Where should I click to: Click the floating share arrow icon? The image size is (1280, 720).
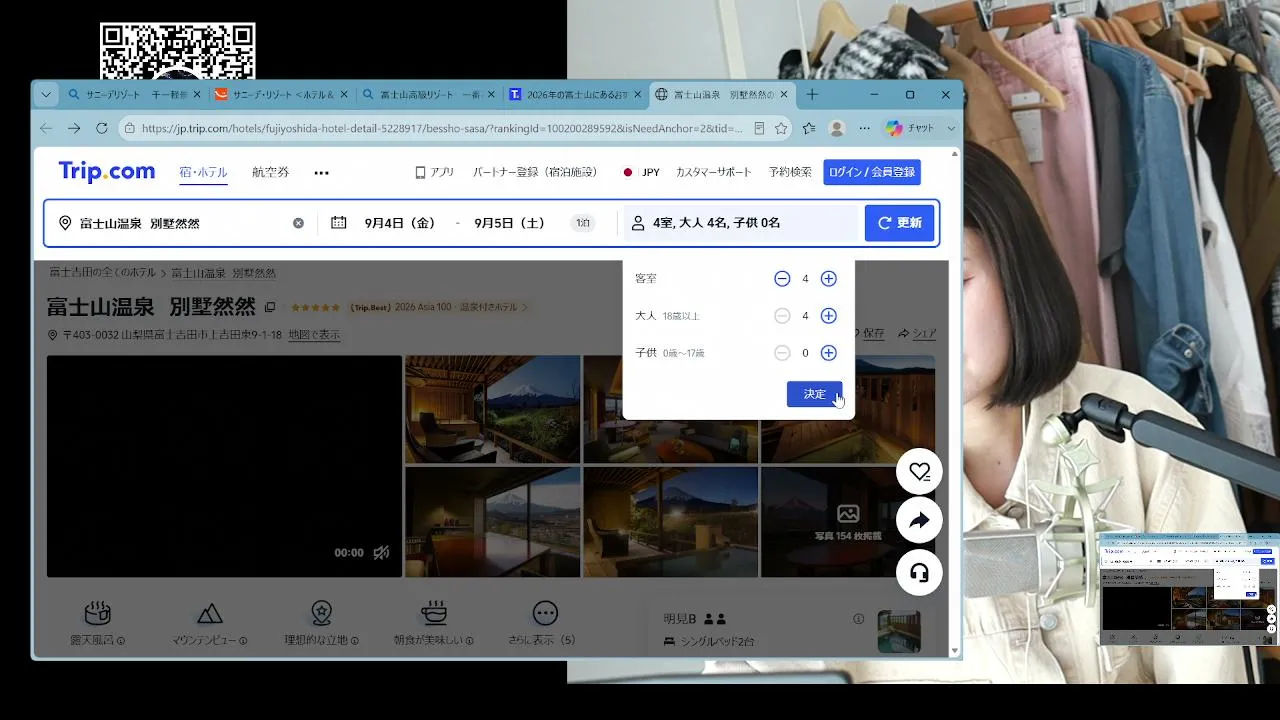tap(919, 520)
